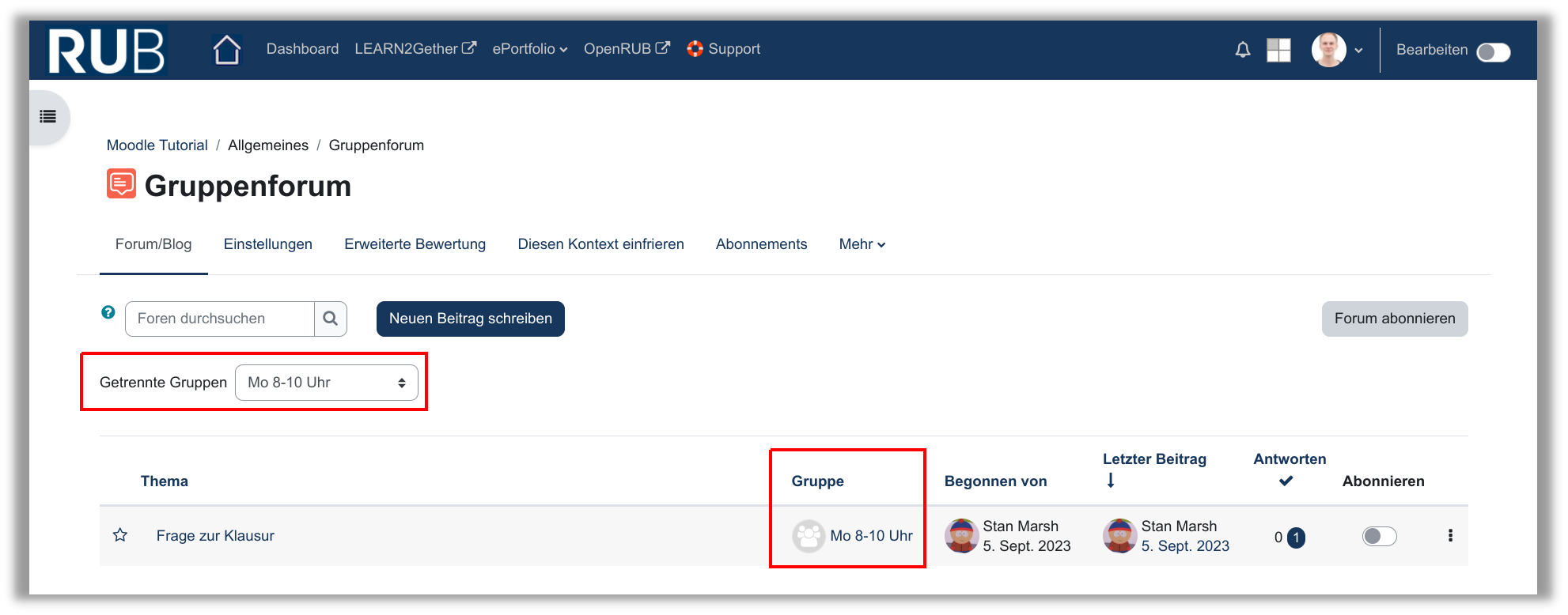Open the Getrennte Gruppen dropdown

326,383
